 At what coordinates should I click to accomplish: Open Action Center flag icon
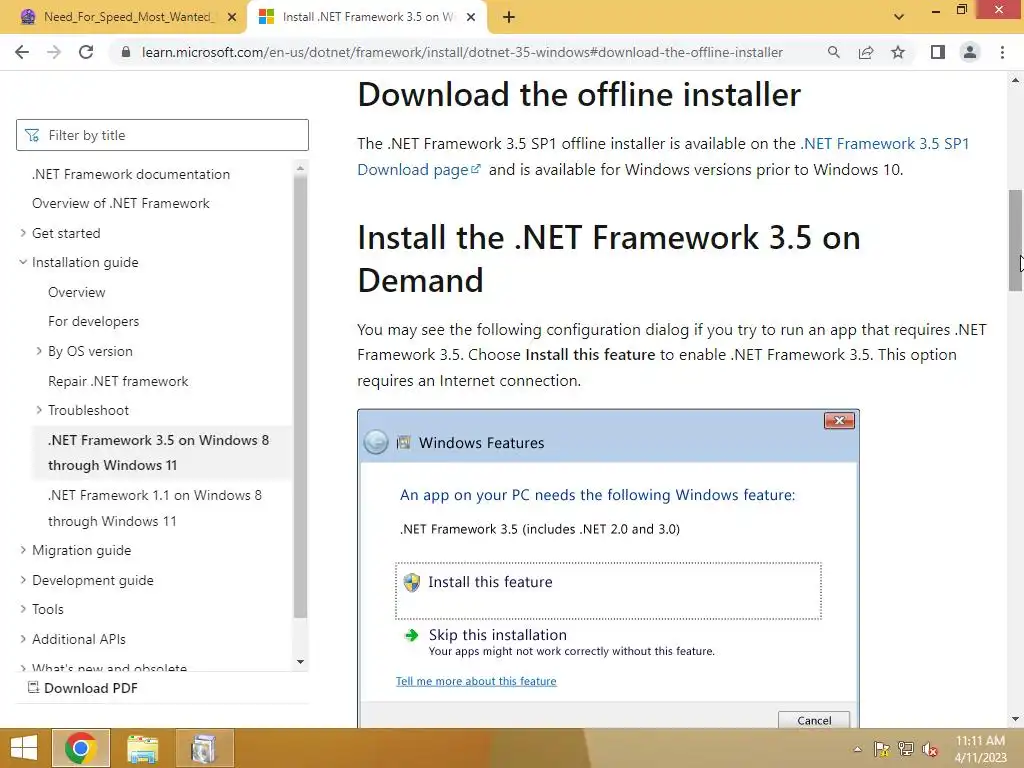(x=882, y=749)
